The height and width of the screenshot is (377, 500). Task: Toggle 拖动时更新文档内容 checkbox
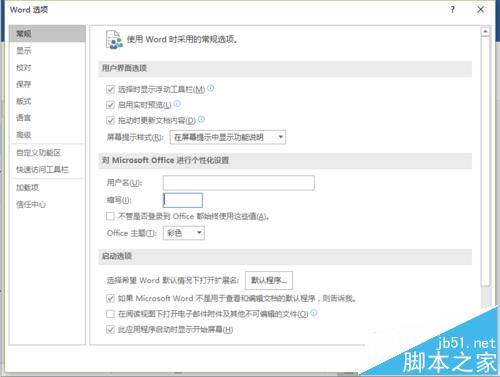tap(110, 120)
